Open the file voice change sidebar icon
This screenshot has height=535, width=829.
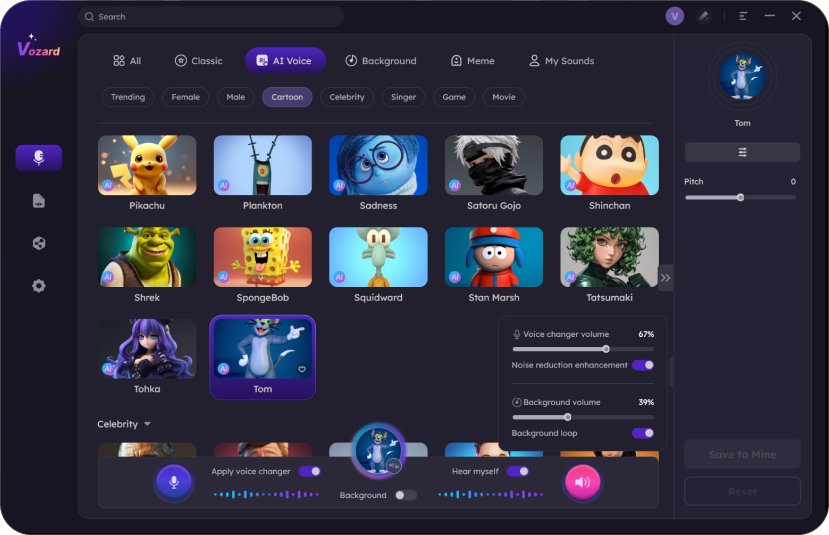38,201
